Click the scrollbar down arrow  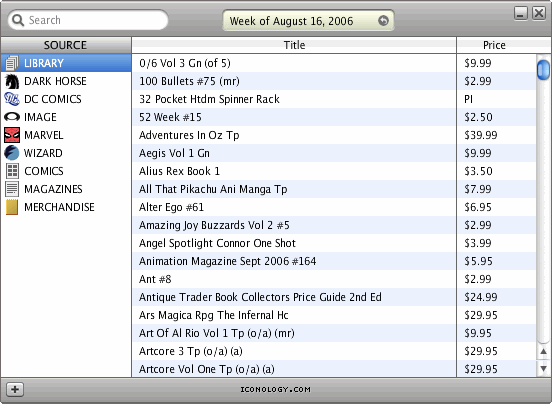pos(544,368)
